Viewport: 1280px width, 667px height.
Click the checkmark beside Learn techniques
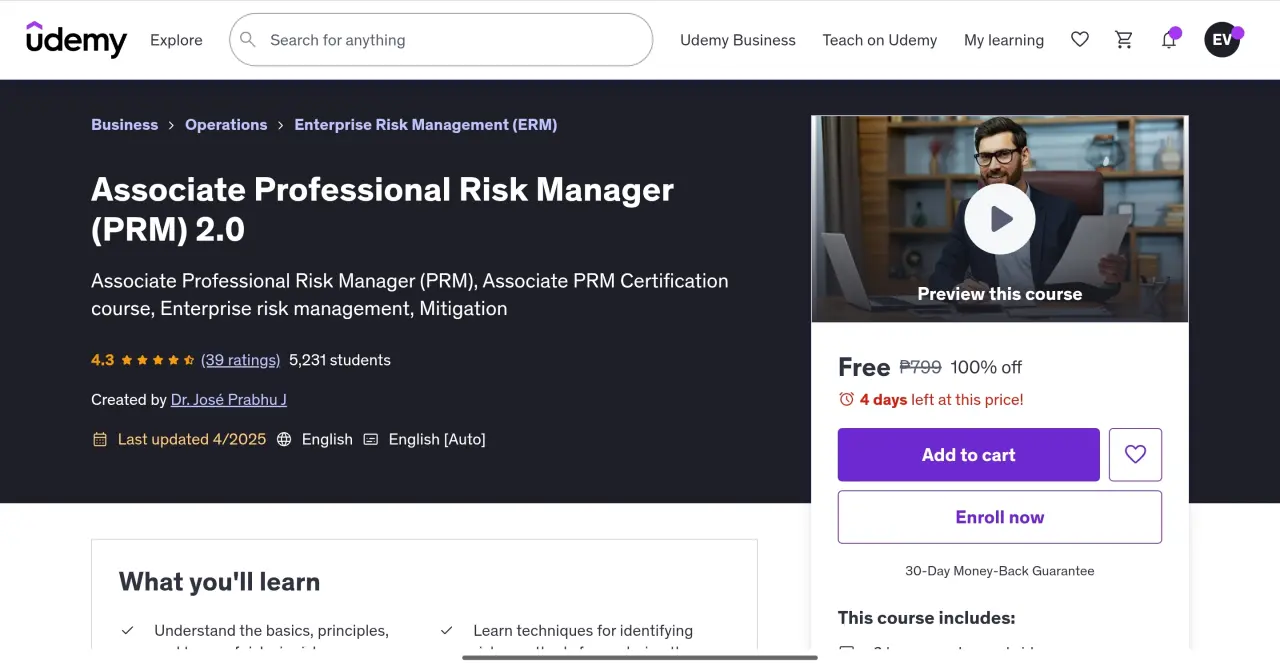tap(446, 631)
